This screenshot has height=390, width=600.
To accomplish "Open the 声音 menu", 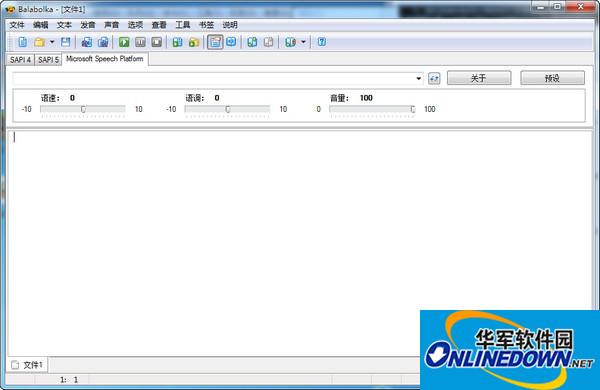I will pyautogui.click(x=111, y=25).
